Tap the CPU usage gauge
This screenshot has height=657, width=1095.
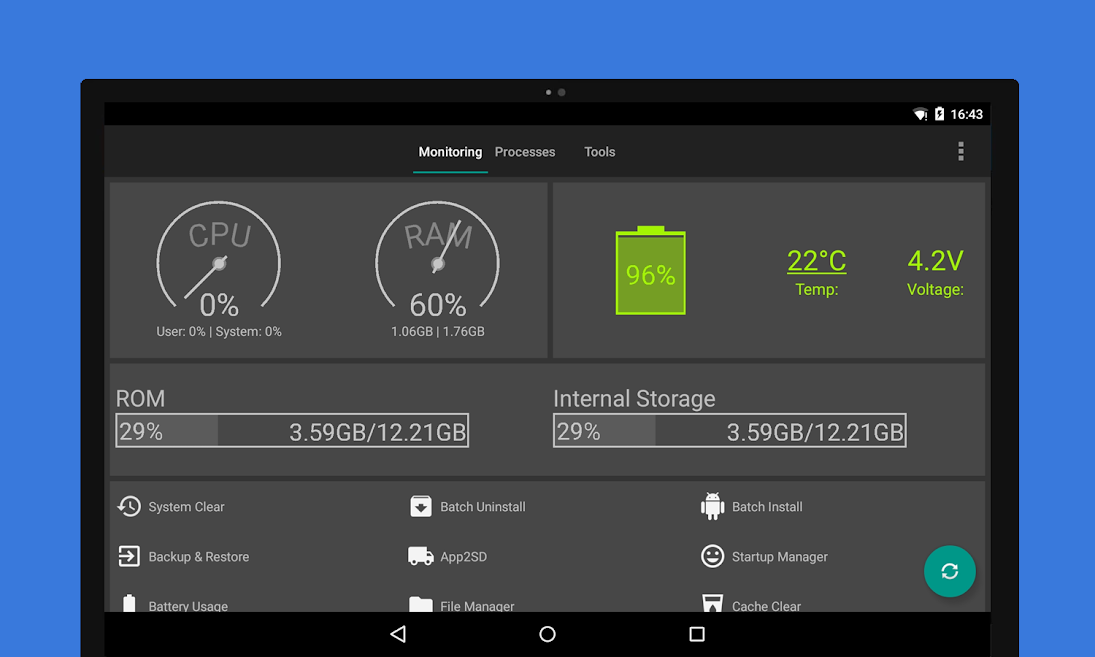coord(219,260)
